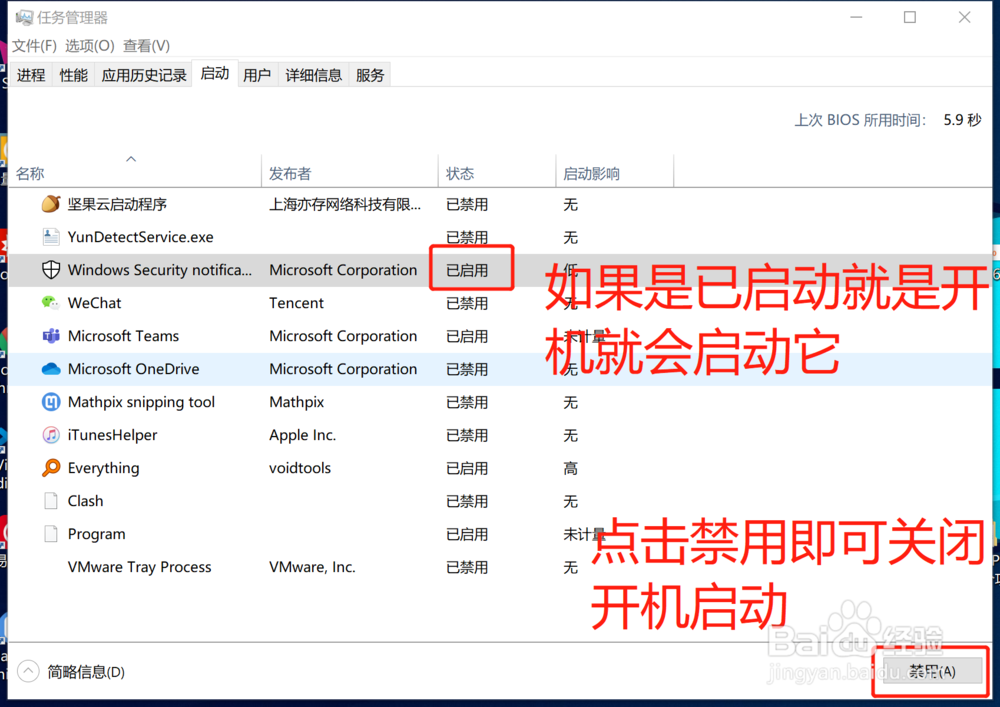Select the 启动 tab

(x=215, y=74)
